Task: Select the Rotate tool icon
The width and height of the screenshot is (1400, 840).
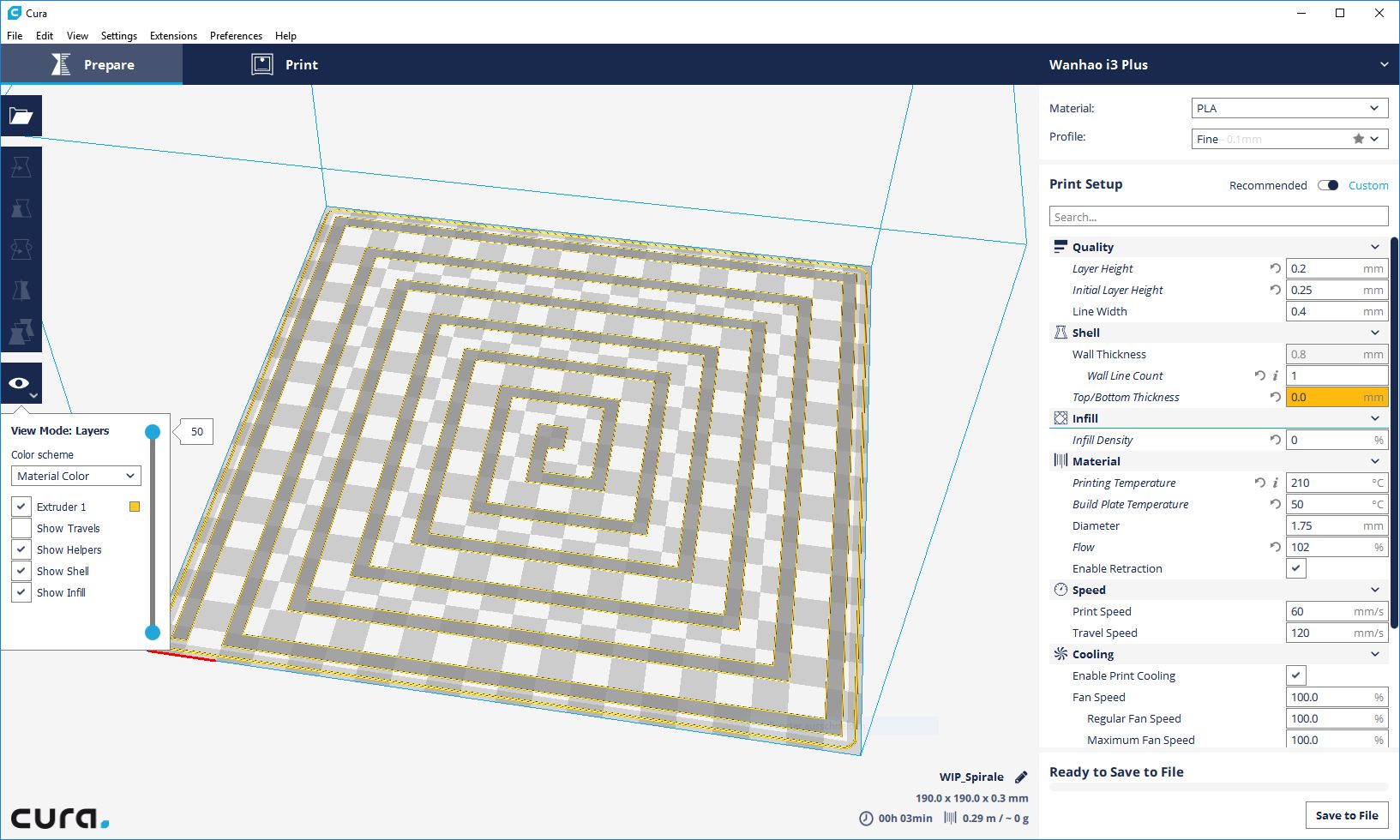Action: coord(21,249)
